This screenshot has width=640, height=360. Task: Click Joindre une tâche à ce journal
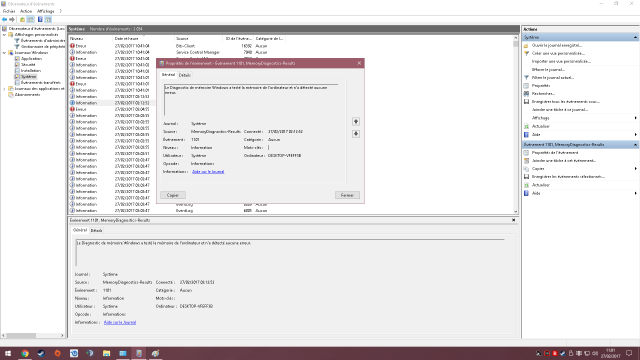(x=560, y=110)
